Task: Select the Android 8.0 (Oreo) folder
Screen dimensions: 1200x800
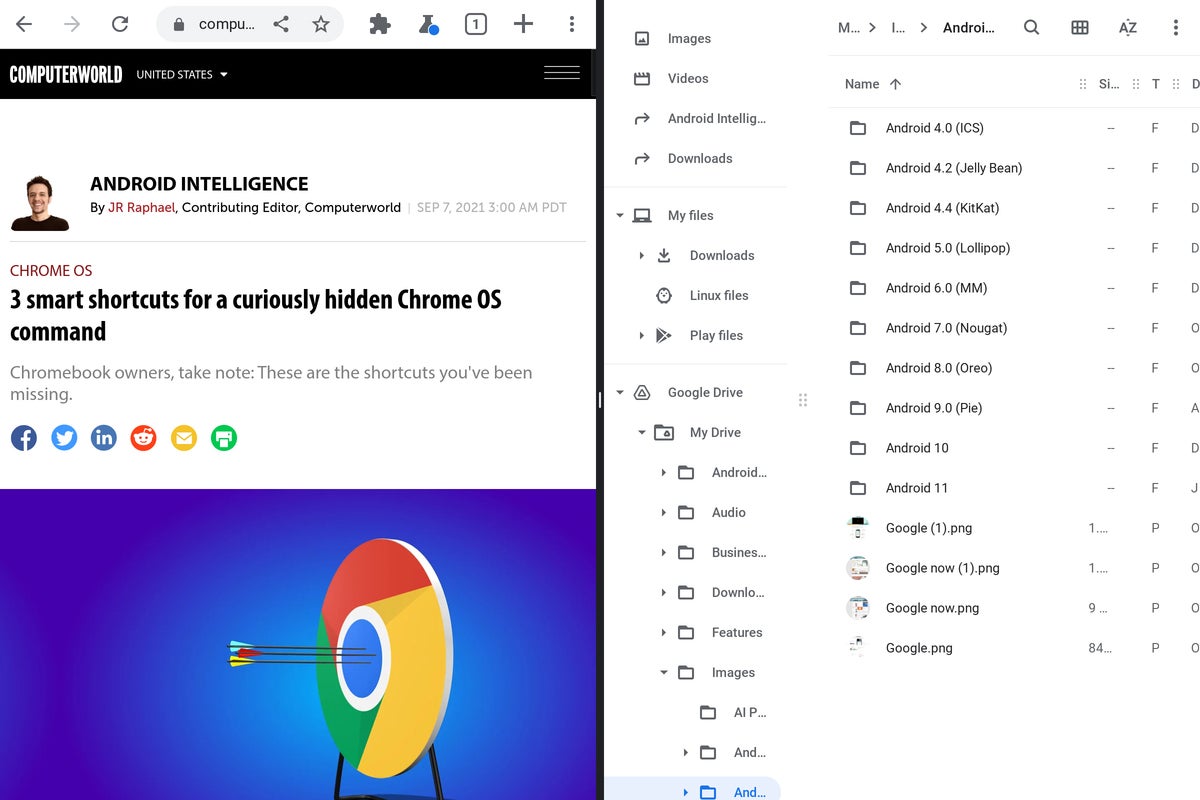Action: point(1014,368)
